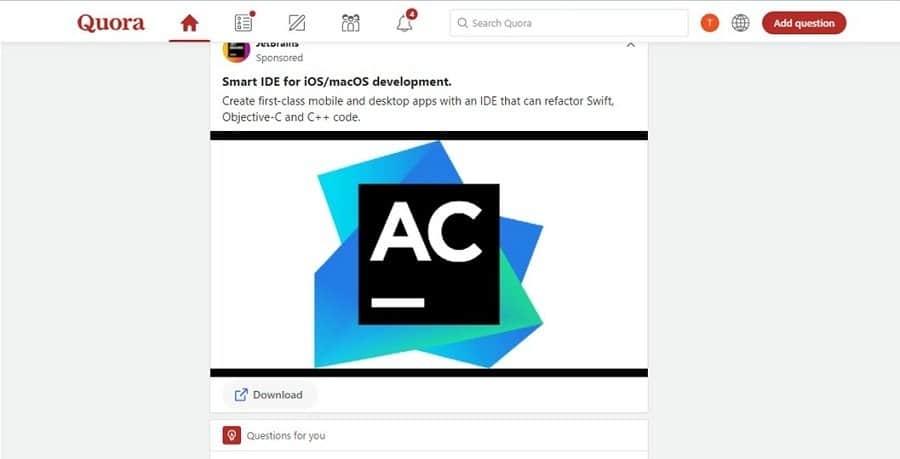Click the Questions for you icon
This screenshot has height=459, width=900.
231,435
